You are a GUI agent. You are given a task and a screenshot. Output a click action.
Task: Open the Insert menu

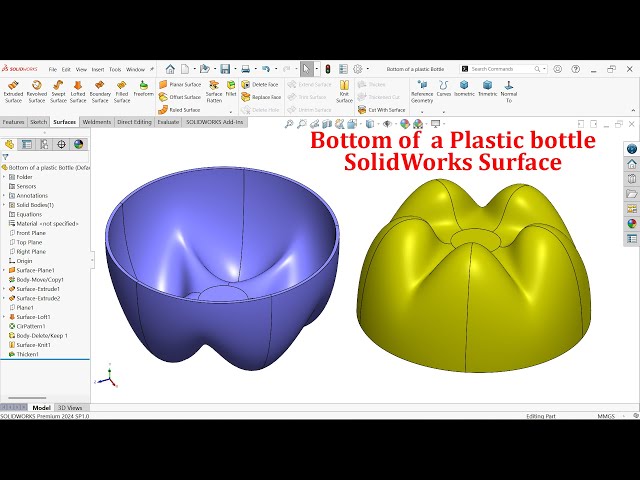[98, 69]
